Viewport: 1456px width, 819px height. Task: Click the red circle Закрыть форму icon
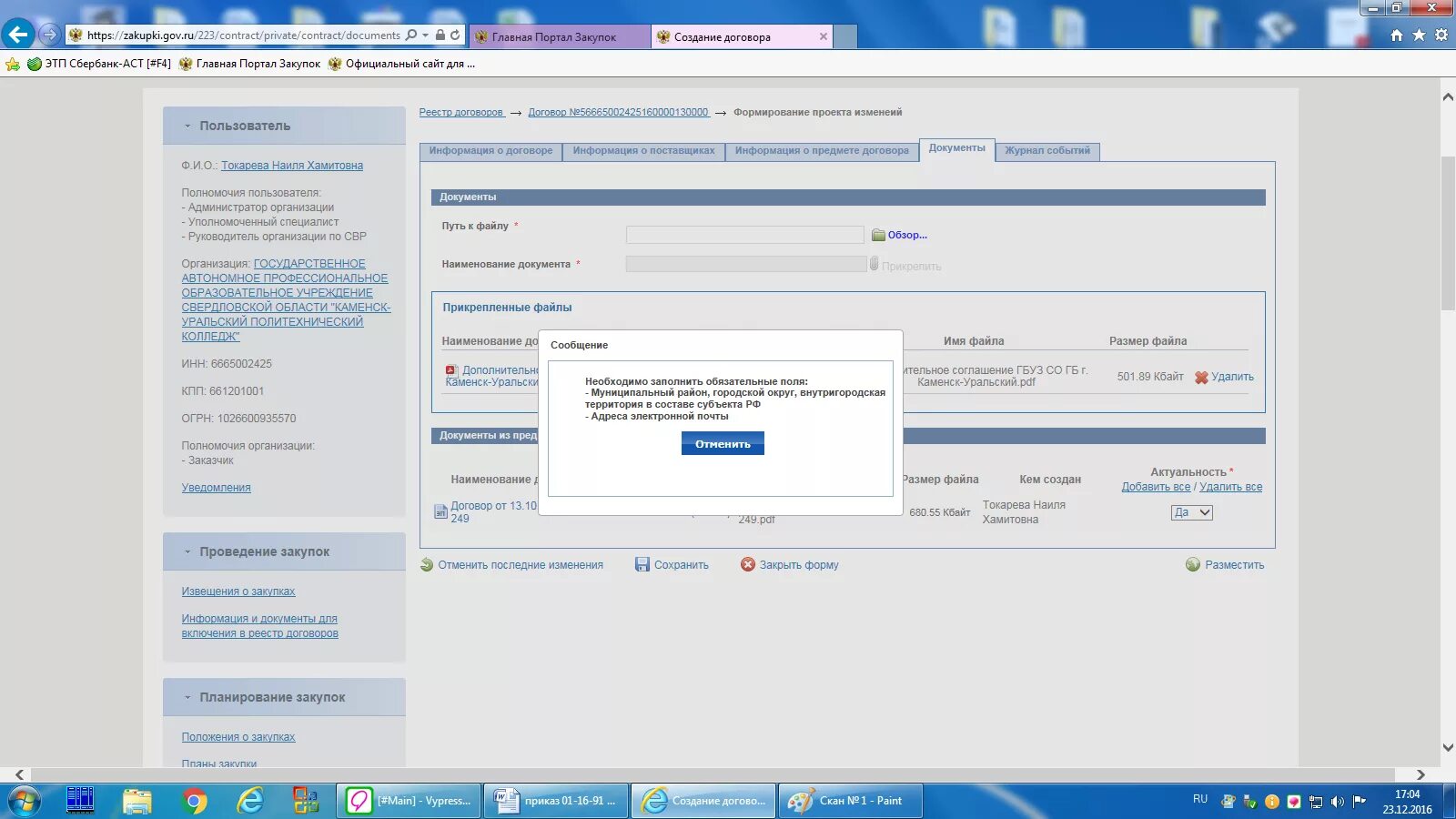tap(748, 564)
